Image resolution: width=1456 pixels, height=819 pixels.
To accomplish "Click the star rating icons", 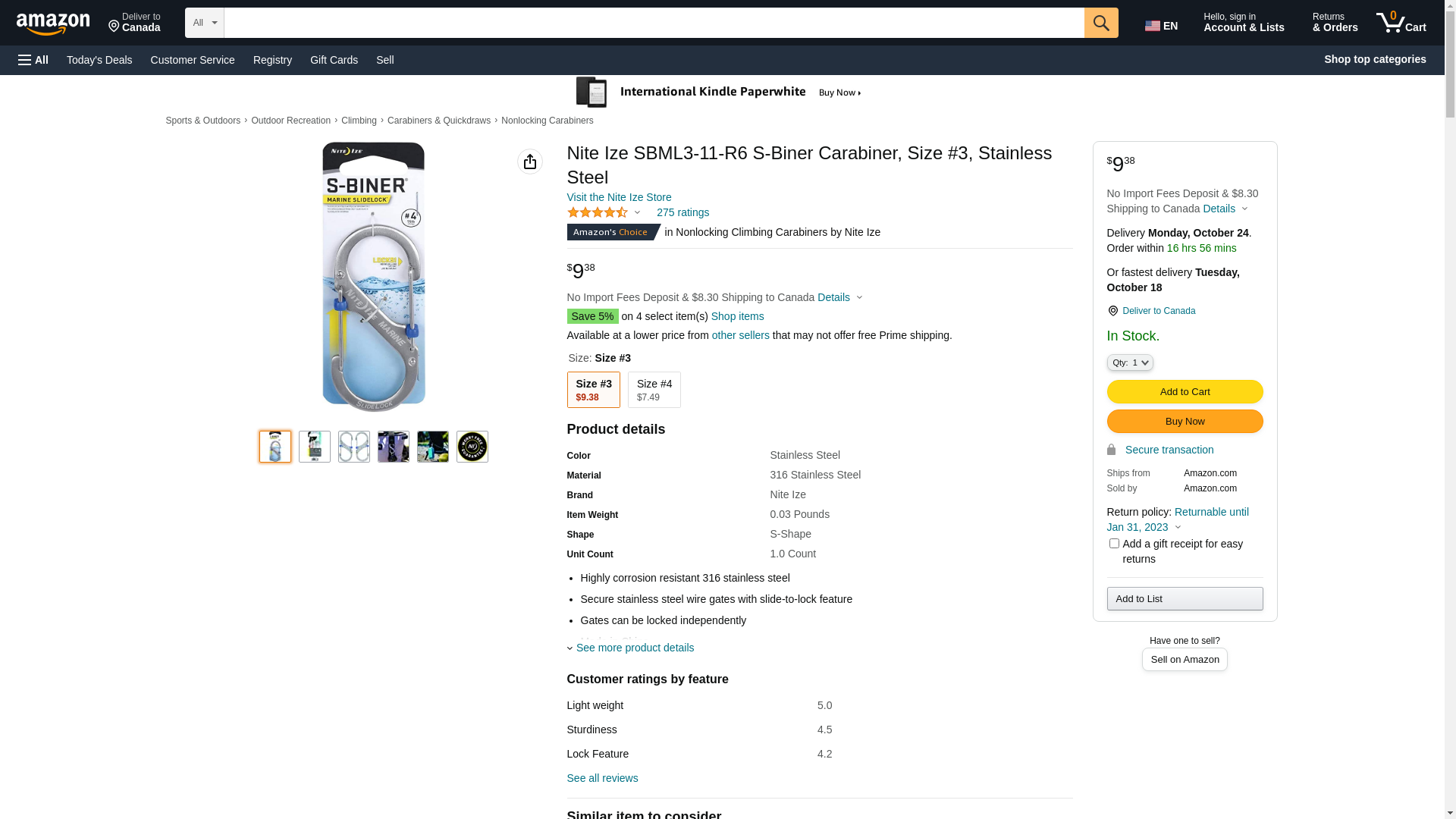I will [598, 213].
